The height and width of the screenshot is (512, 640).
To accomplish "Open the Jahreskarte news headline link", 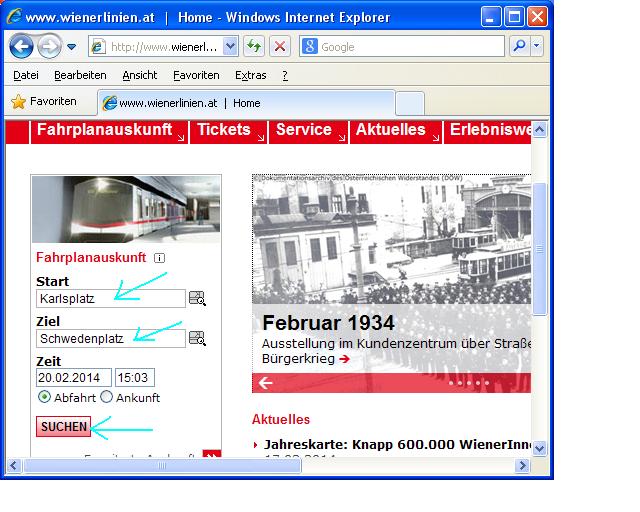I will coord(397,444).
